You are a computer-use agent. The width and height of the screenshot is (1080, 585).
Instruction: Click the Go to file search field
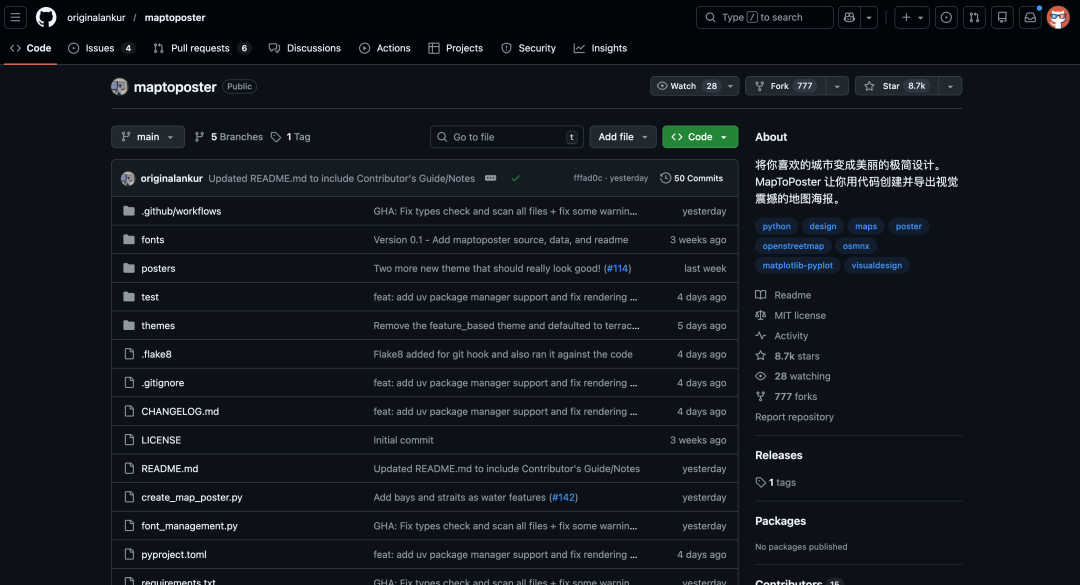[x=506, y=136]
